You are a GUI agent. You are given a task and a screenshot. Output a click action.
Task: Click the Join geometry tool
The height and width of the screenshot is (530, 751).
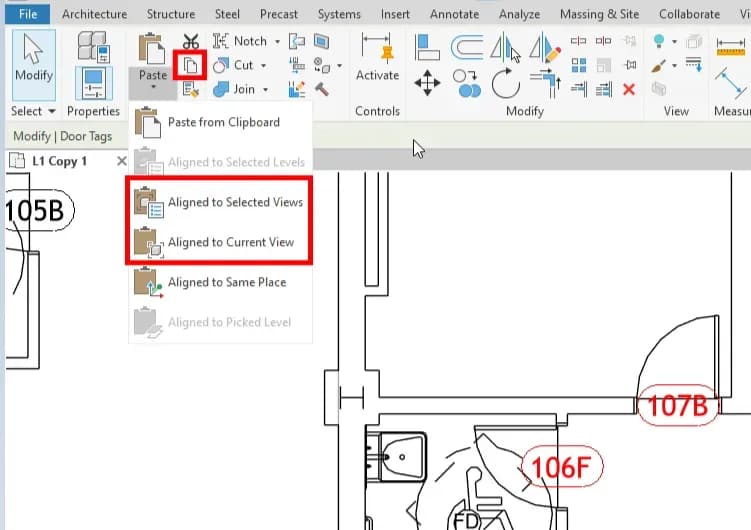pos(234,89)
